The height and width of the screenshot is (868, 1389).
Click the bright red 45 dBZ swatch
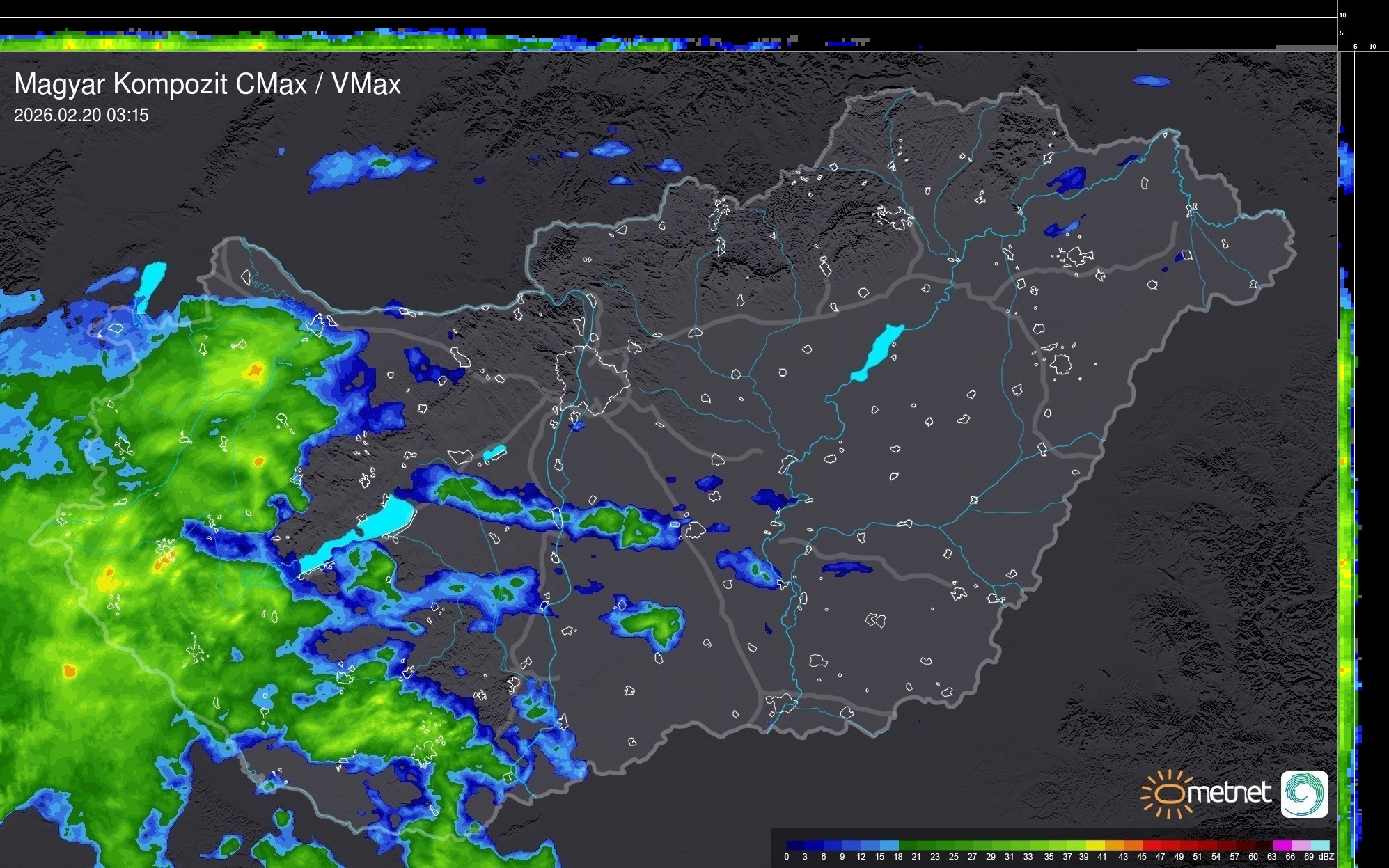(1150, 845)
